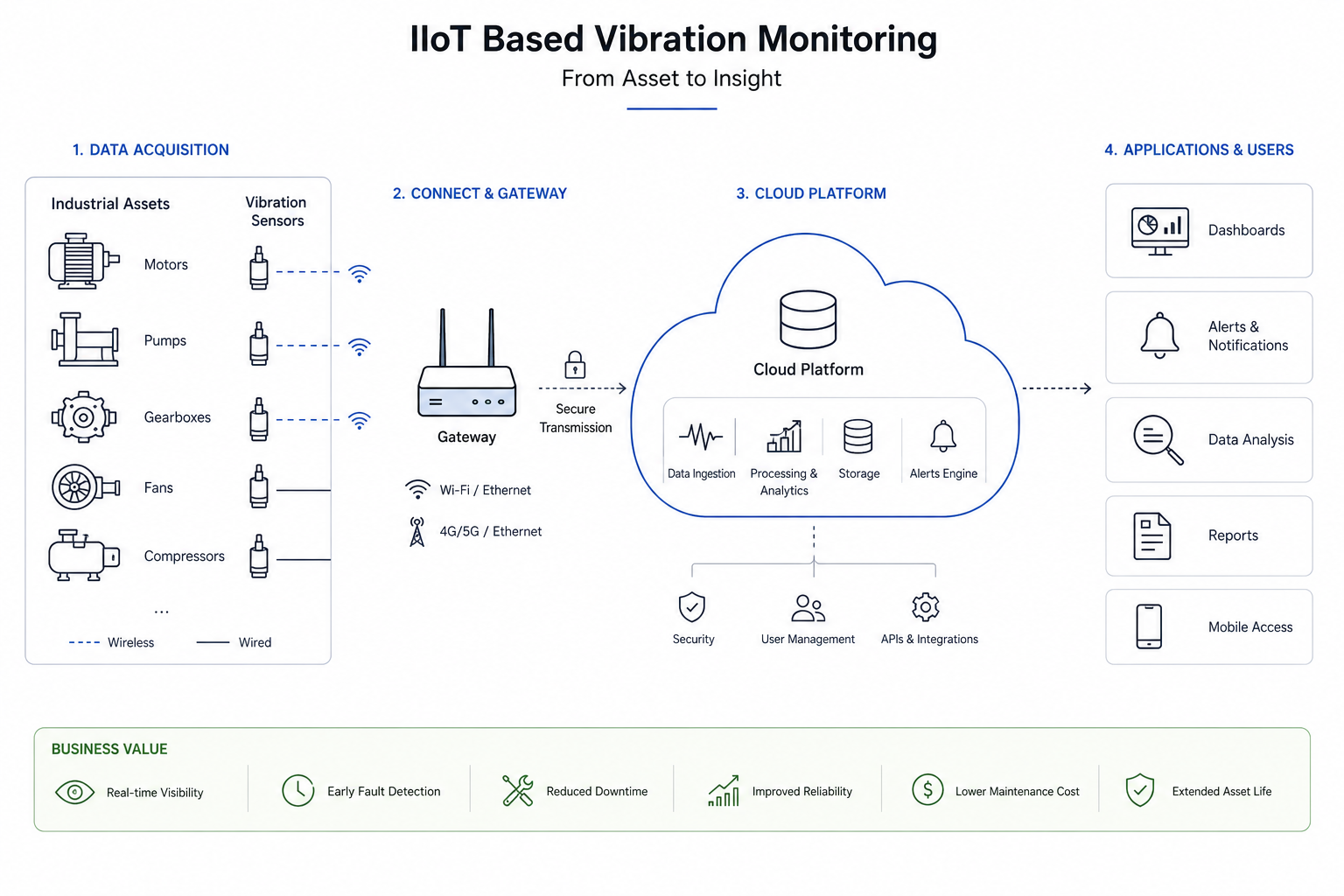Screen dimensions: 1344x896
Task: Click the "APIs & Integrations" label
Action: tap(929, 639)
